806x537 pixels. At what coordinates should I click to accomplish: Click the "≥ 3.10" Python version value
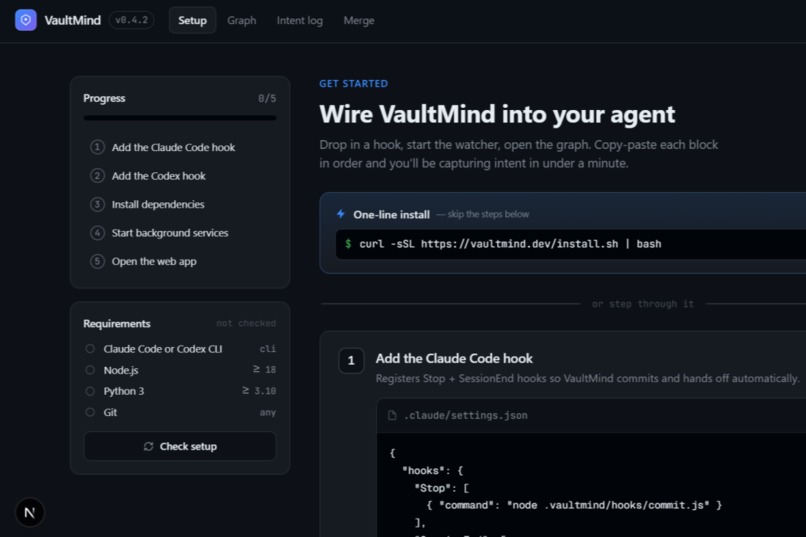coord(259,391)
